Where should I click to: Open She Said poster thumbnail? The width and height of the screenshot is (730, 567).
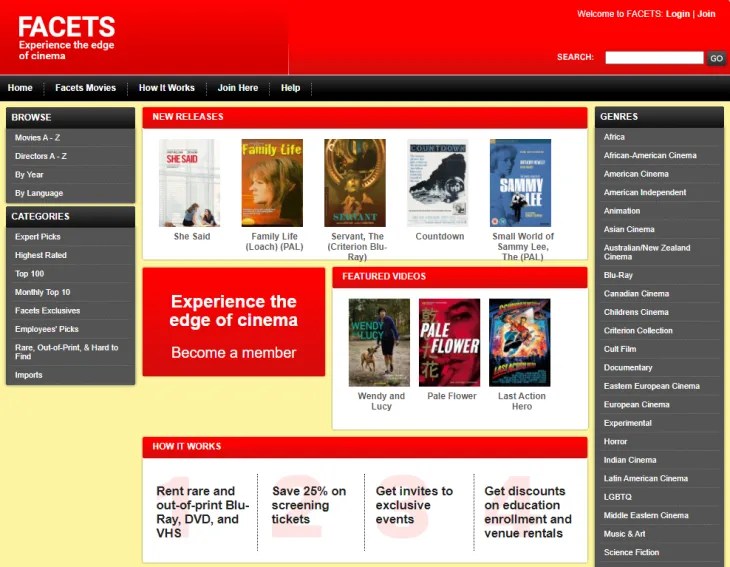click(x=189, y=183)
